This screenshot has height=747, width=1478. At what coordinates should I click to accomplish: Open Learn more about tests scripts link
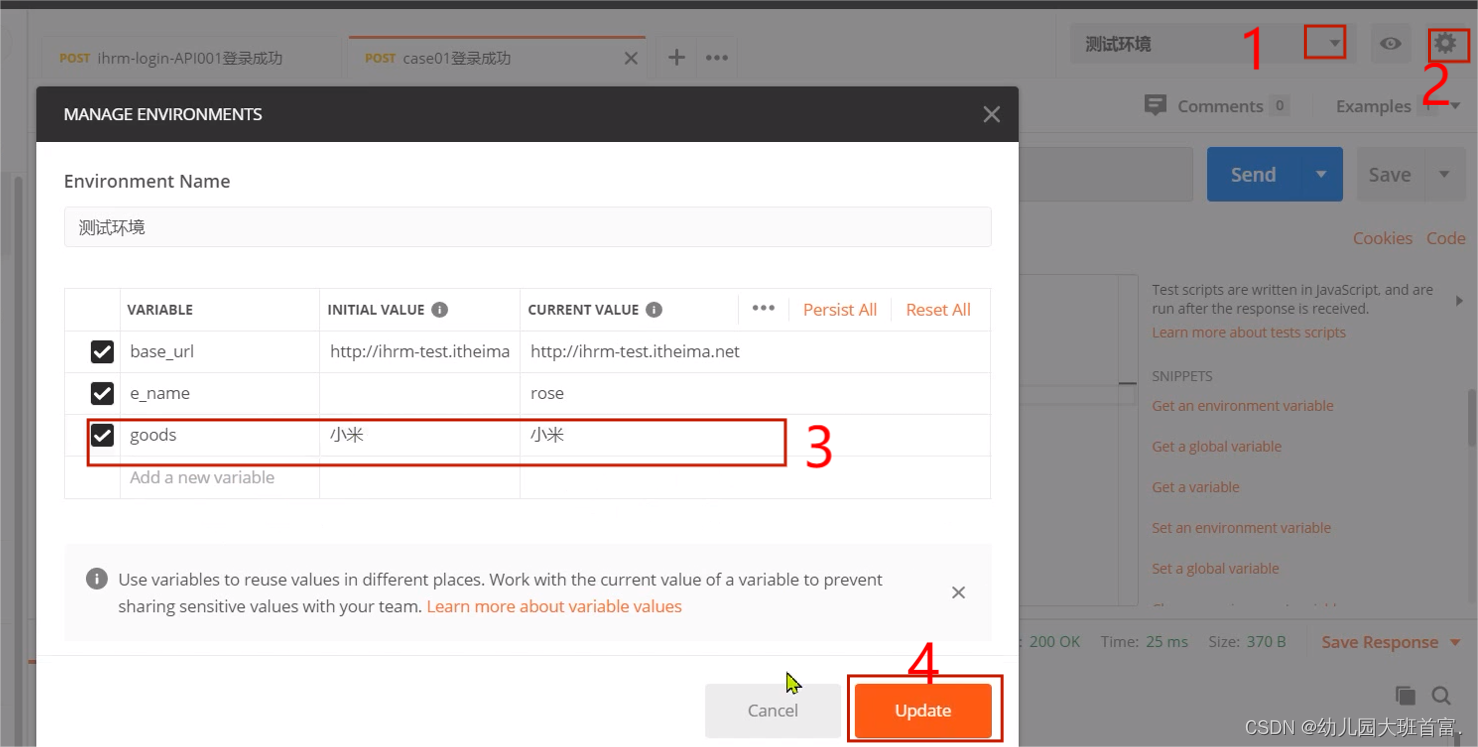(1249, 332)
